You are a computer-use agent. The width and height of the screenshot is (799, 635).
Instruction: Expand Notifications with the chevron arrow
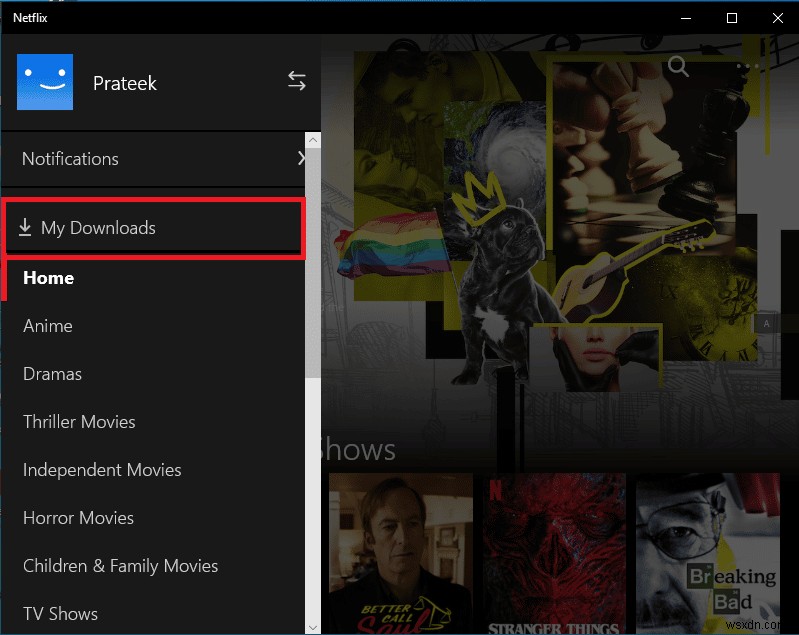pyautogui.click(x=301, y=158)
